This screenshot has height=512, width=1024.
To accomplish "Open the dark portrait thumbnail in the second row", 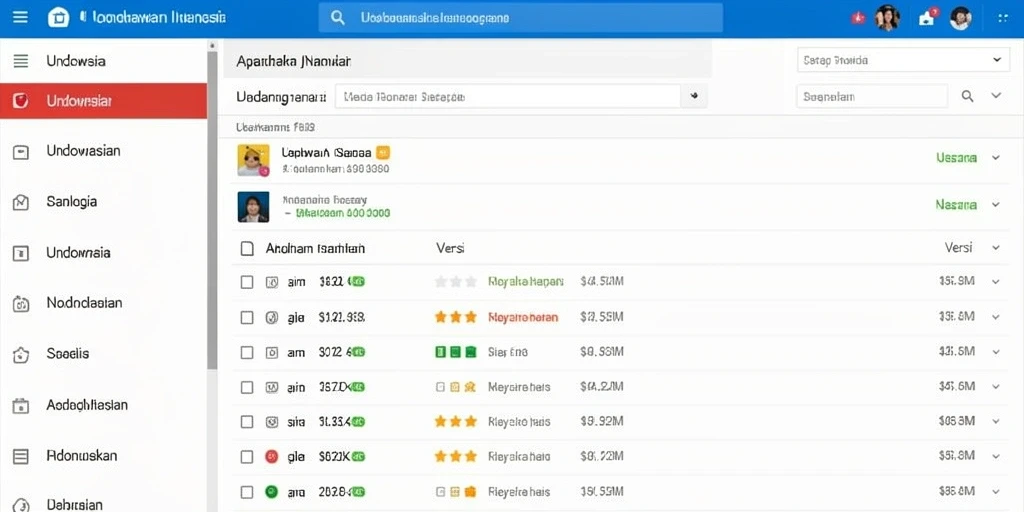I will (253, 207).
